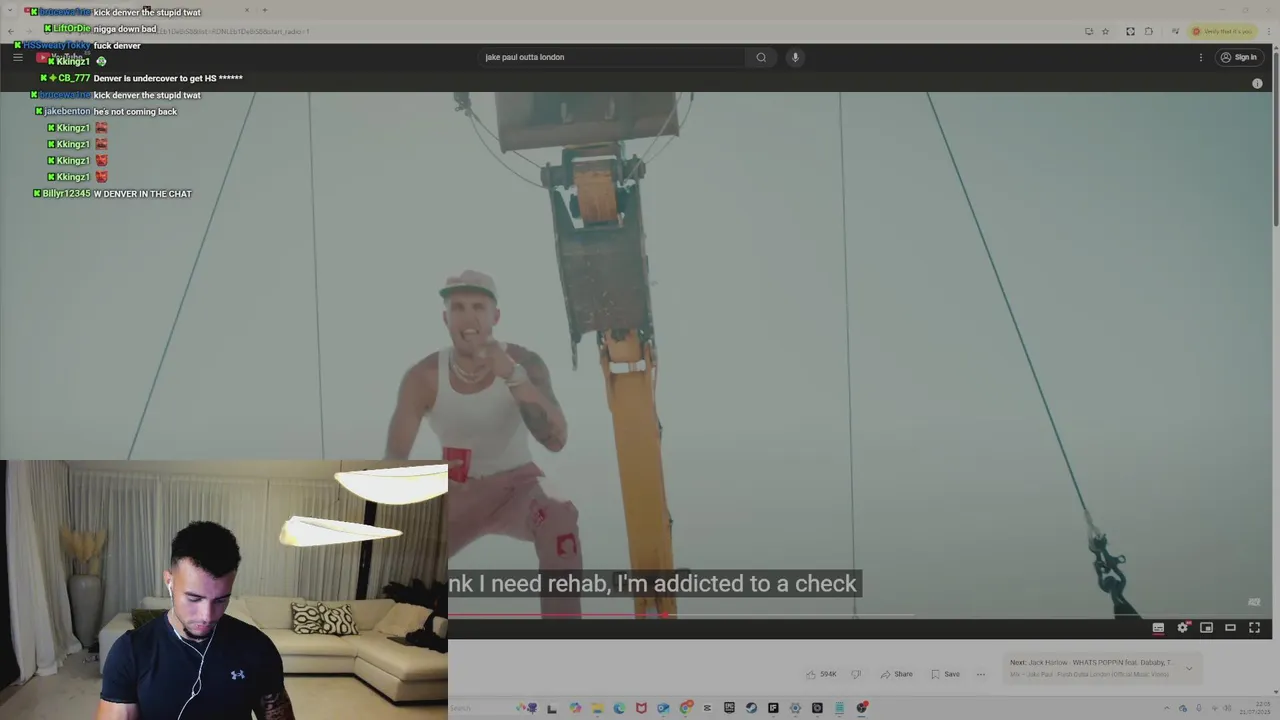
Task: Click the YouTube search magnifier button
Action: [761, 57]
